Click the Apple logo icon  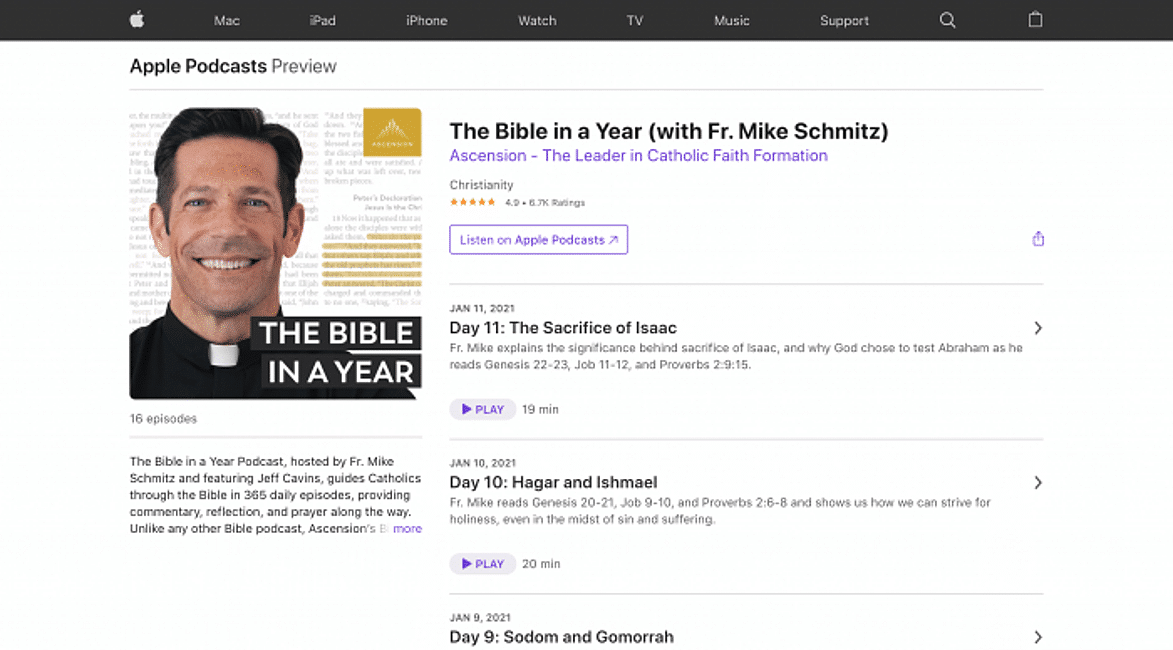click(x=137, y=20)
